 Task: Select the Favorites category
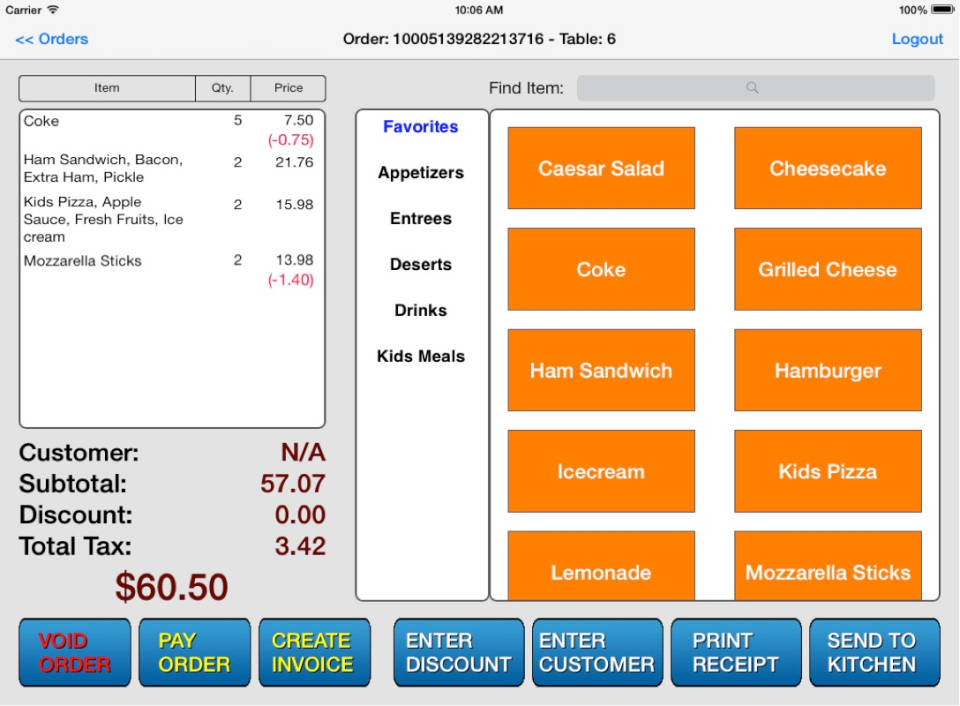click(x=421, y=127)
